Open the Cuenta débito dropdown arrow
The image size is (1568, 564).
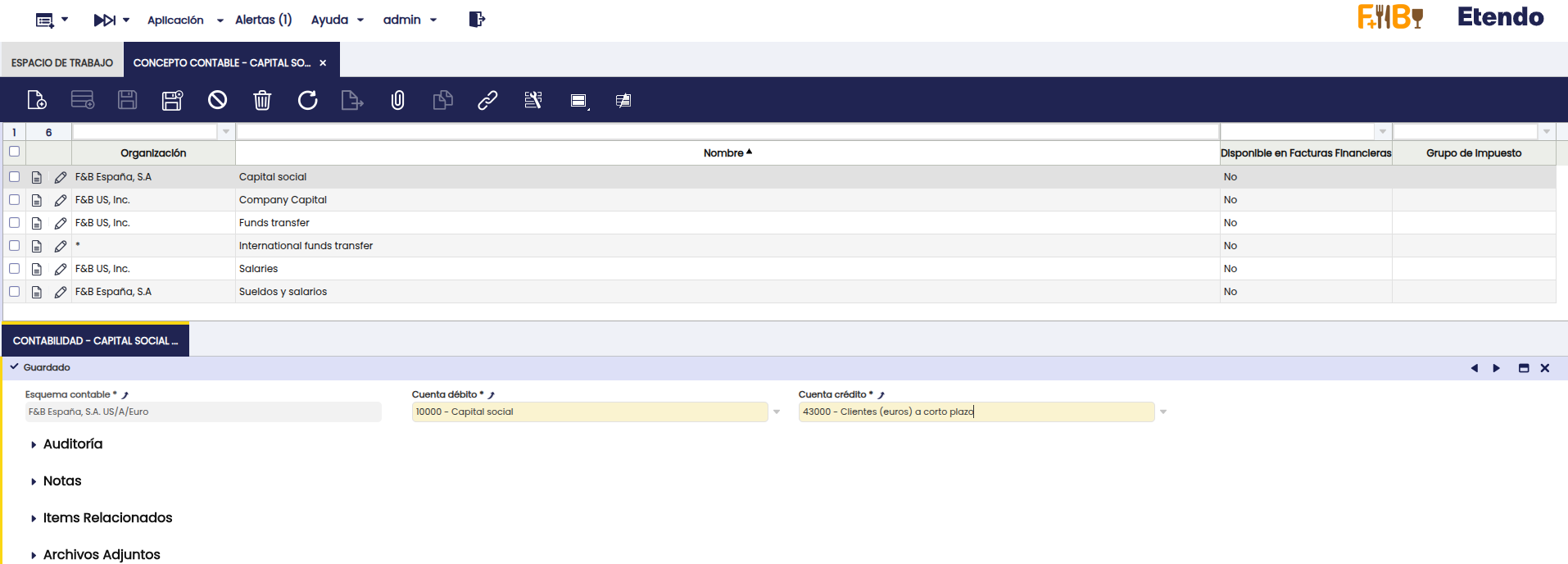[777, 412]
